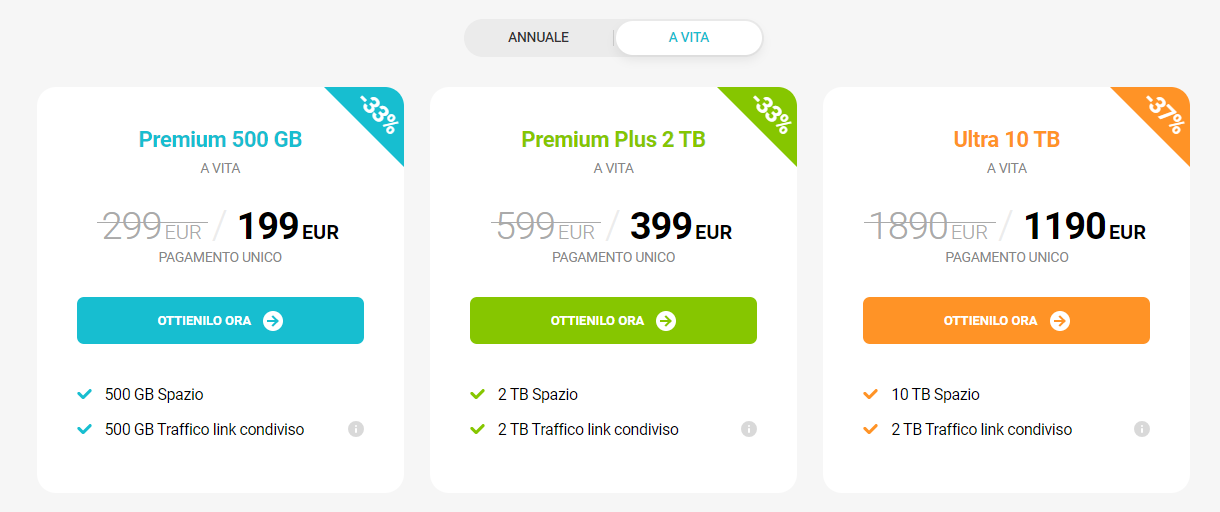1220x512 pixels.
Task: Click the Ultra 10 TB plan title
Action: pos(1006,139)
